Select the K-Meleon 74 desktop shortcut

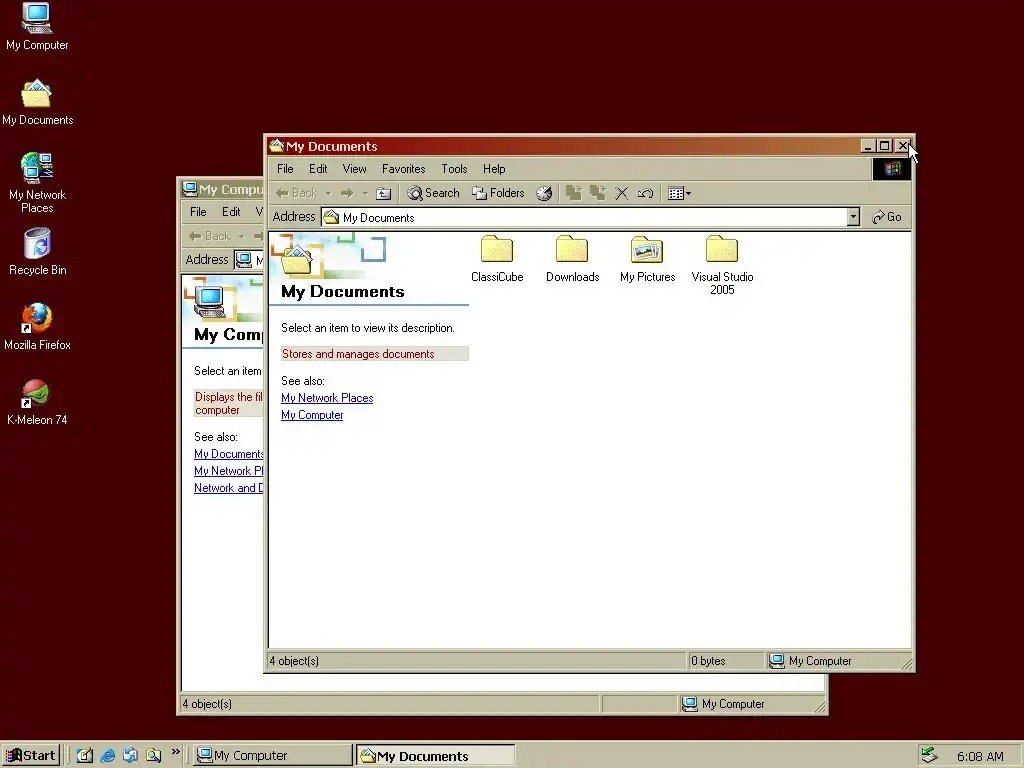37,402
